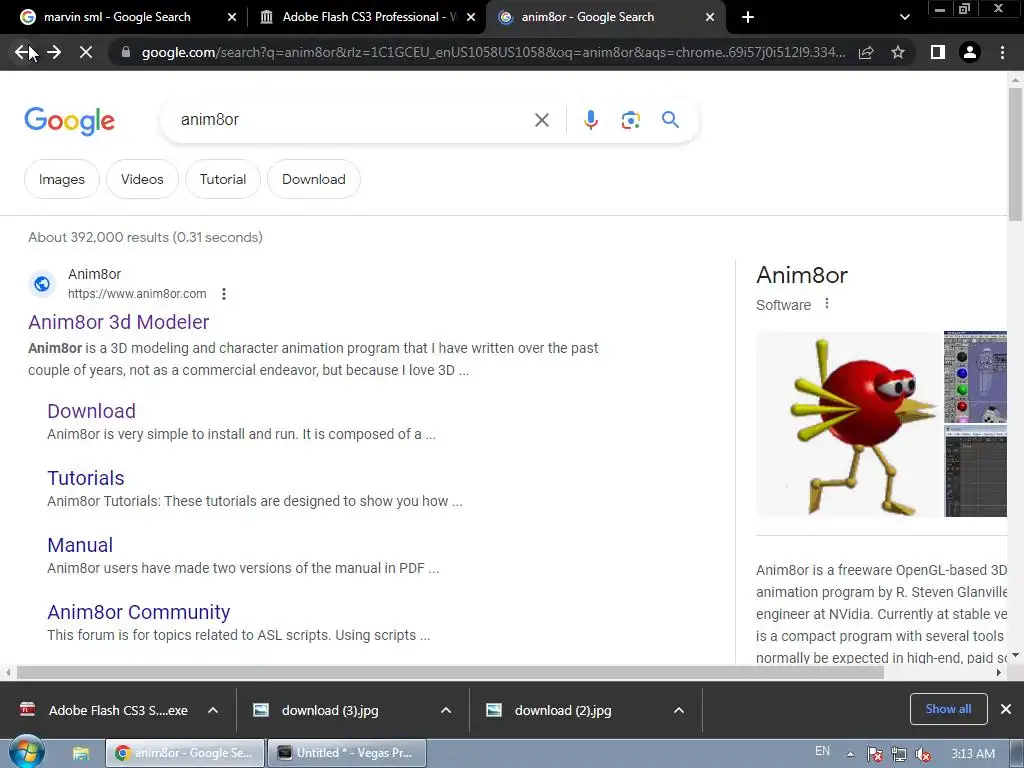Search by image with Google Lens
Image resolution: width=1024 pixels, height=768 pixels.
click(x=630, y=120)
